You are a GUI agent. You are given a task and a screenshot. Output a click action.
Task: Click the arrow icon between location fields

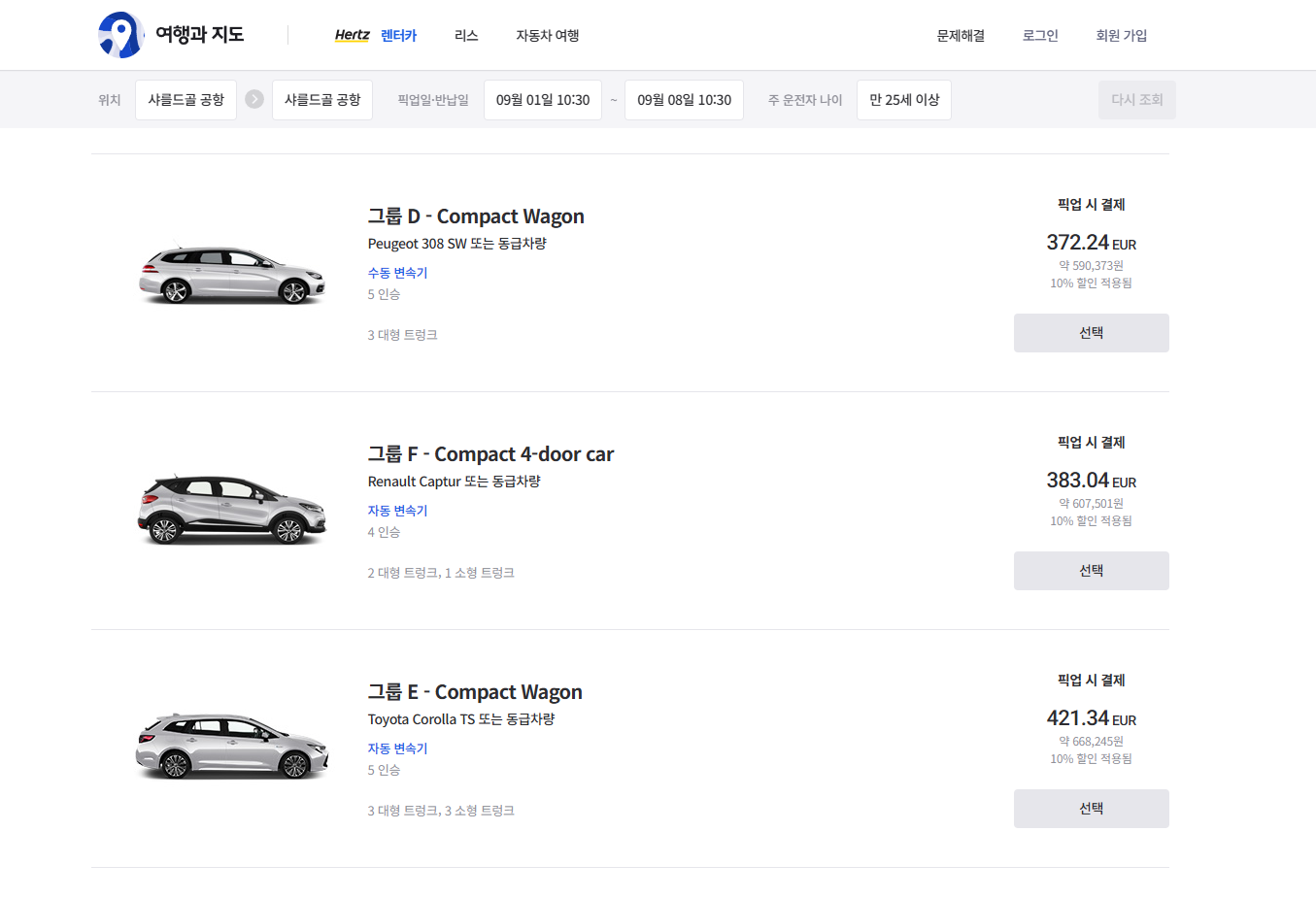pos(254,99)
